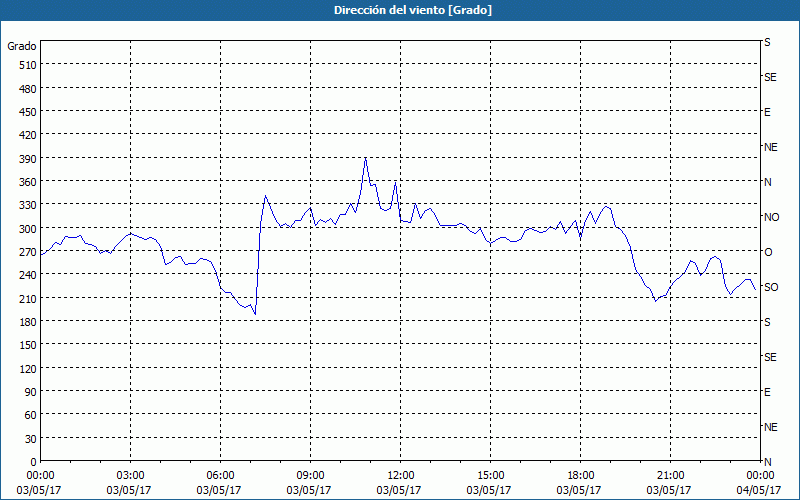The image size is (800, 500).
Task: Click the 30 value on the left axis
Action: pyautogui.click(x=31, y=439)
